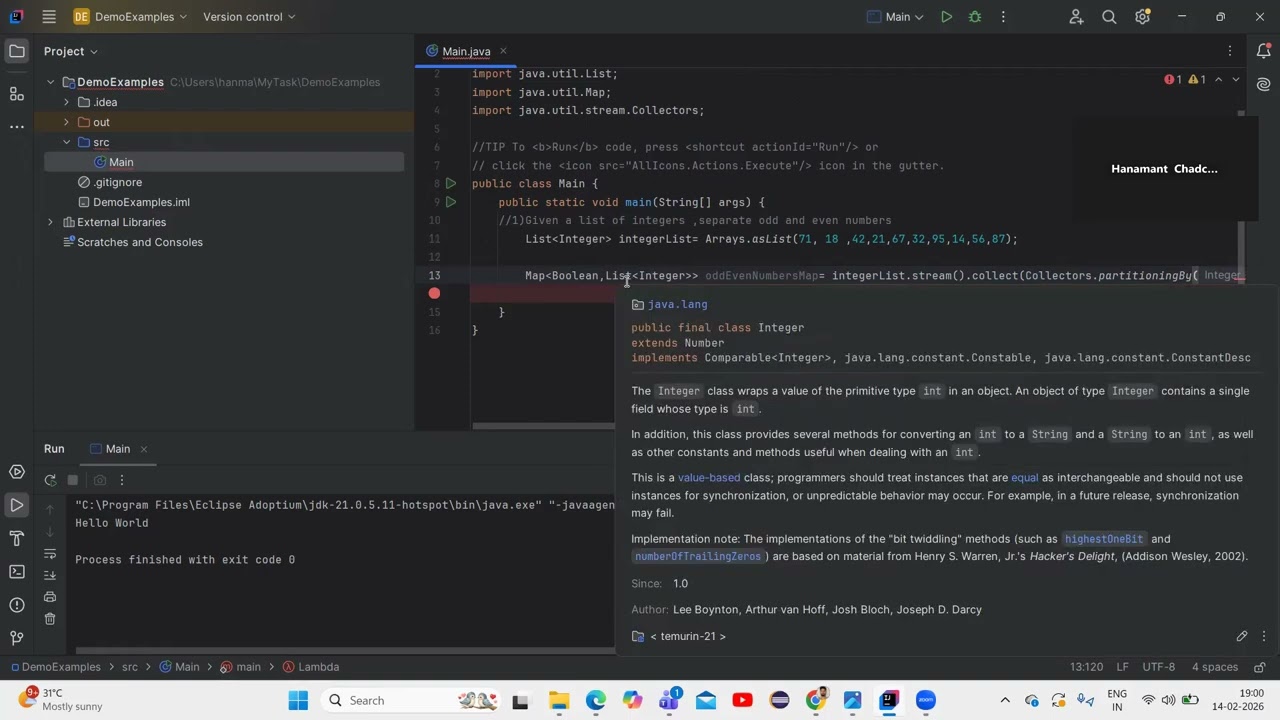Open Main run configuration dropdown
The image size is (1280, 720).
(895, 17)
